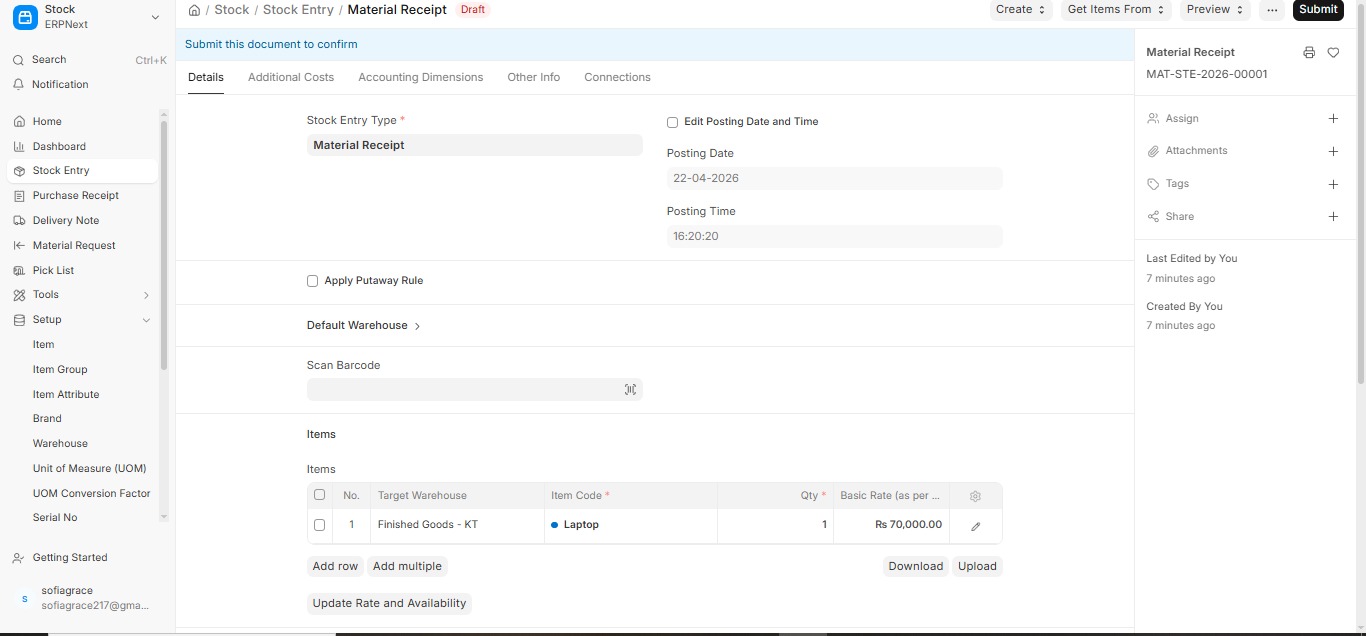The width and height of the screenshot is (1366, 636).
Task: Click the Dashboard icon in sidebar
Action: coord(19,147)
